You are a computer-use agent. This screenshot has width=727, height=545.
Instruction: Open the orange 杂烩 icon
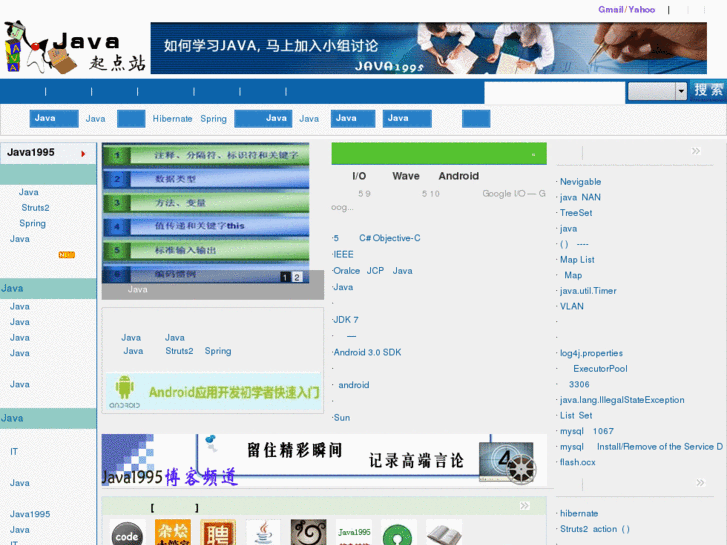(173, 532)
